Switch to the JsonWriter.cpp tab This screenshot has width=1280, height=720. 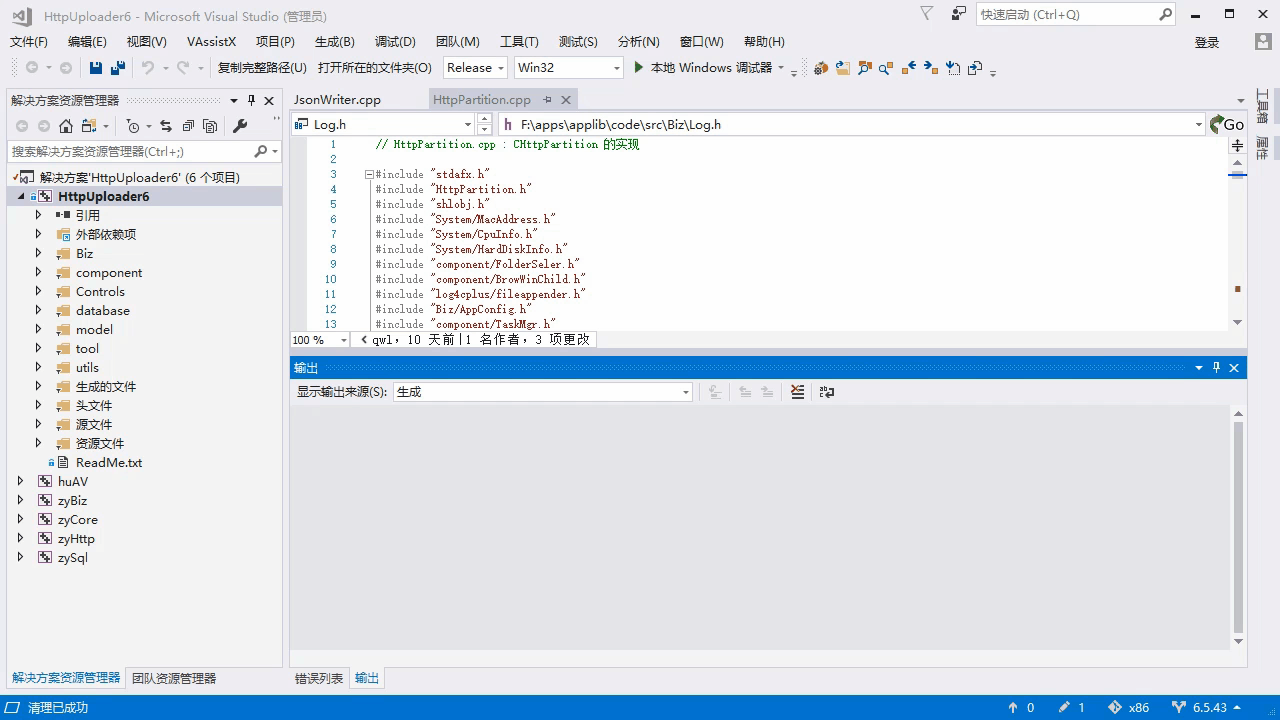tap(337, 100)
